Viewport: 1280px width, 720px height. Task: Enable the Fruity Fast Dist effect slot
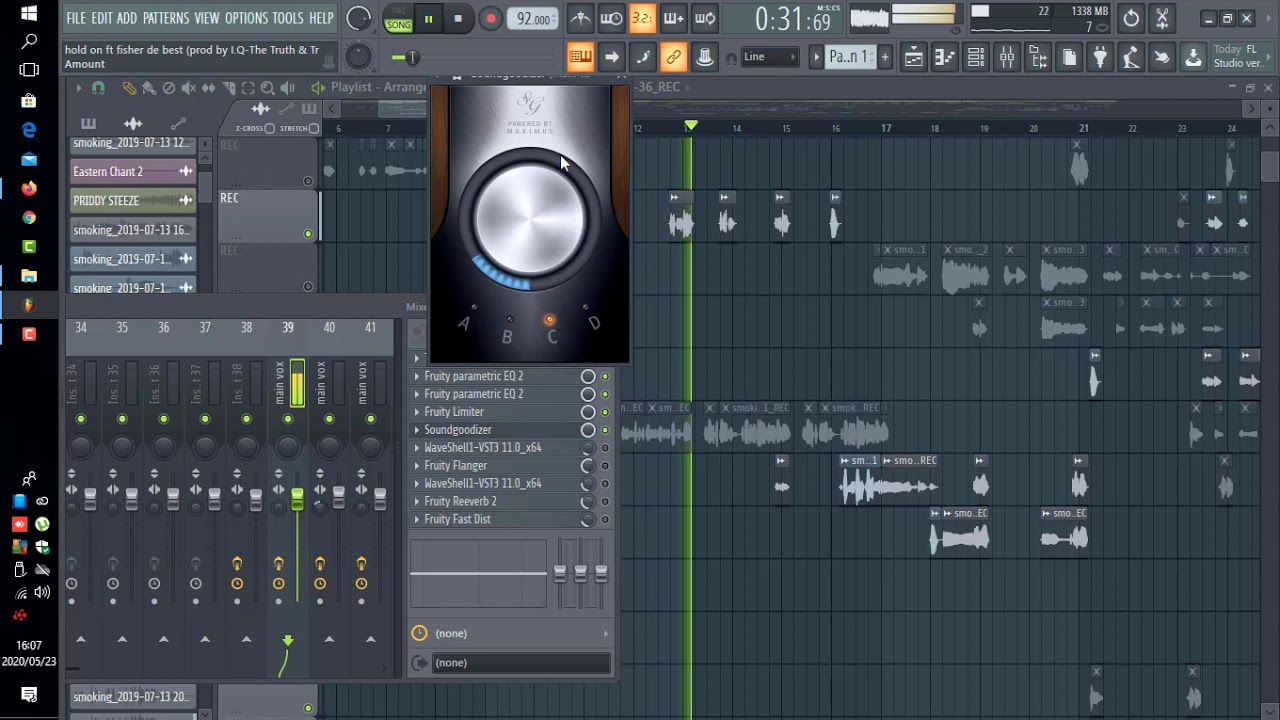pos(604,520)
